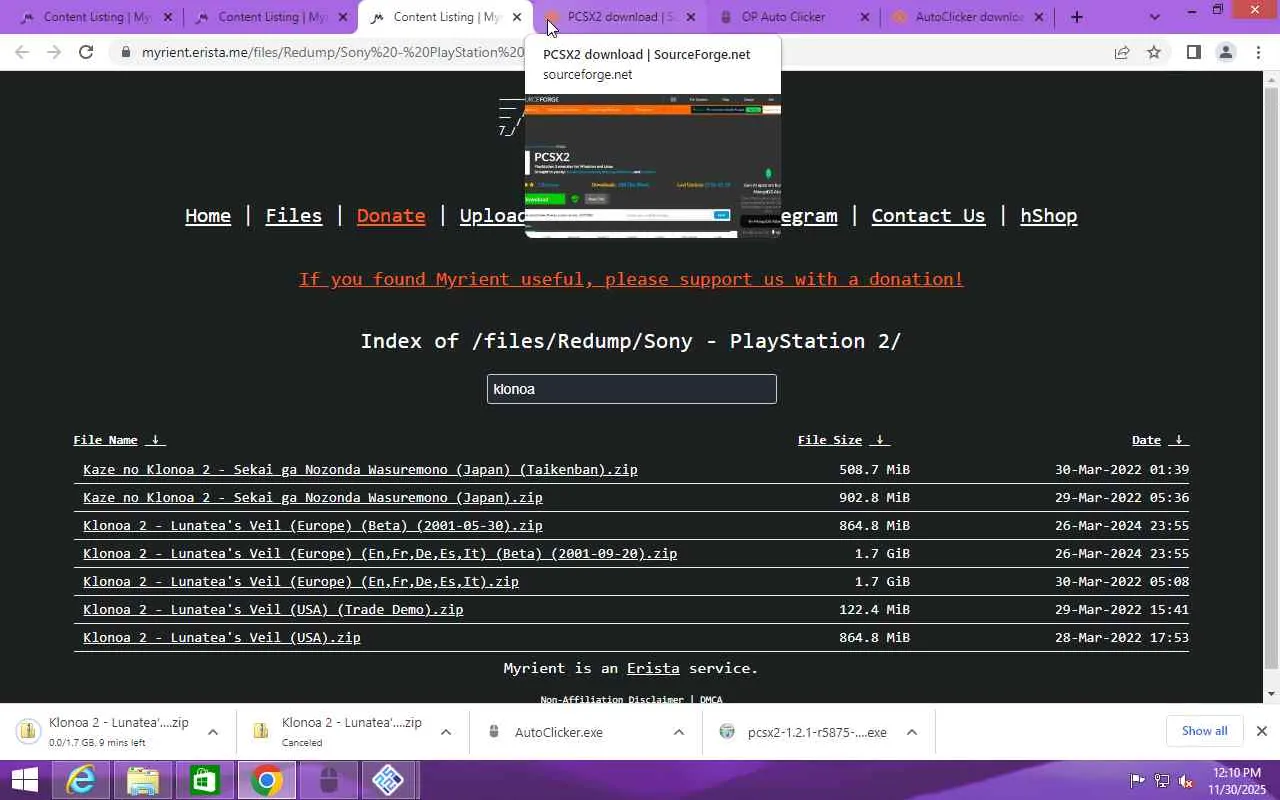Switch to the first Content Listing tab
1280x800 pixels.
click(x=97, y=17)
